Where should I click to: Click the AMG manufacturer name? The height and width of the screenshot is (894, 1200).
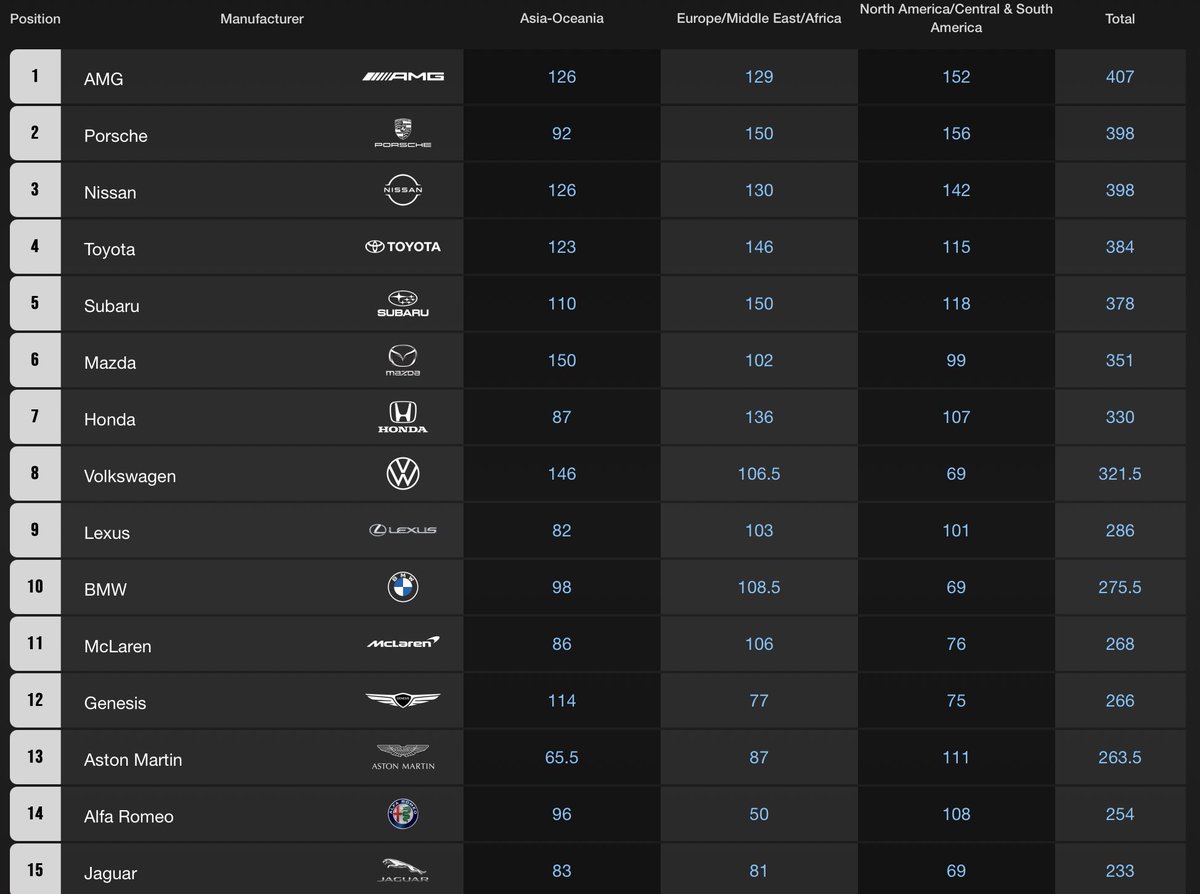[x=104, y=78]
